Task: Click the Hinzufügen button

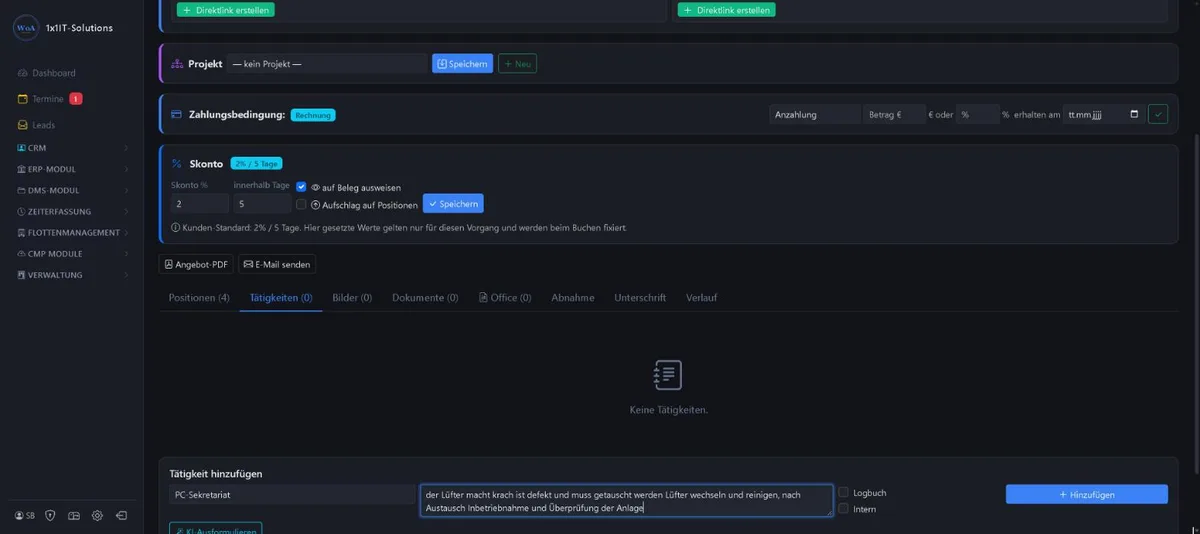Action: (x=1087, y=494)
